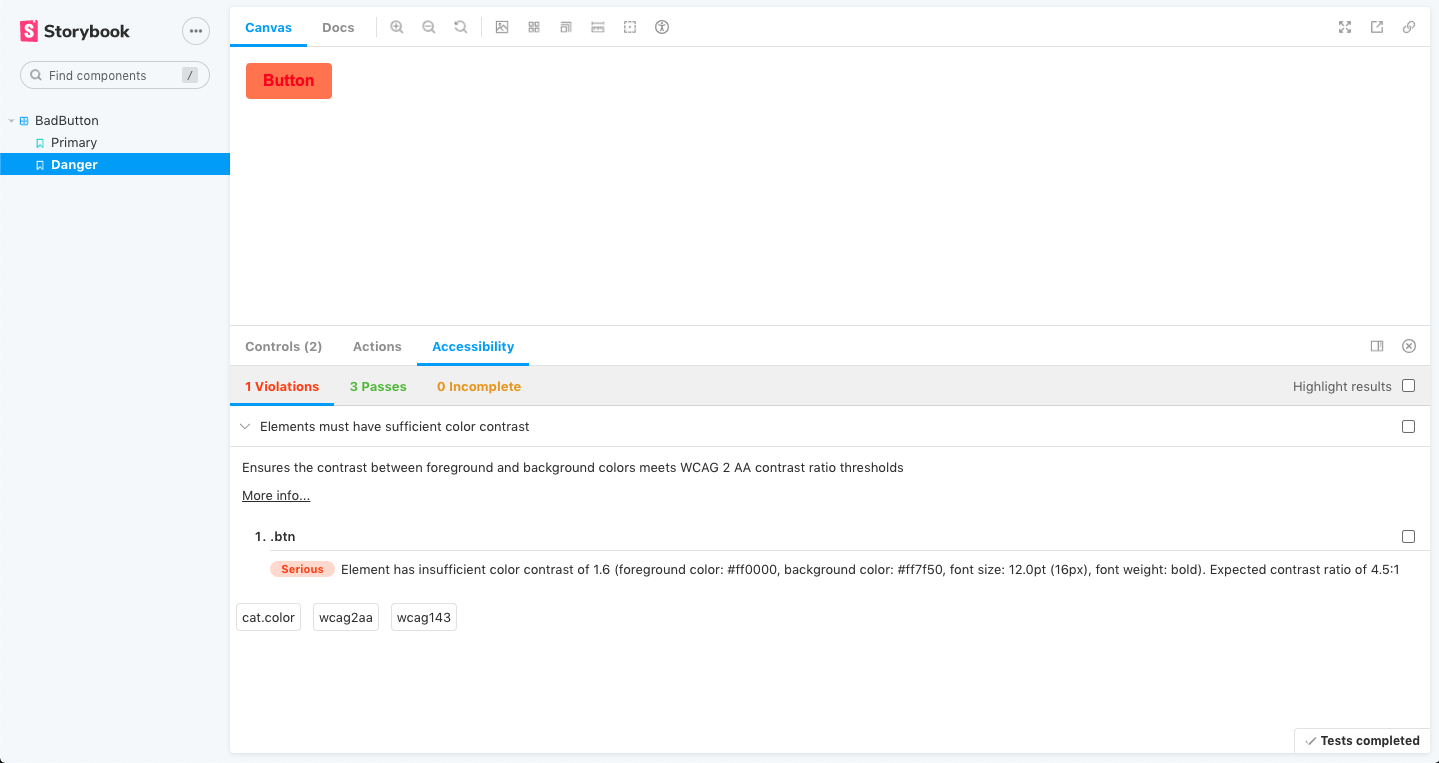Zoom in the canvas preview
The height and width of the screenshot is (763, 1439).
tap(397, 27)
